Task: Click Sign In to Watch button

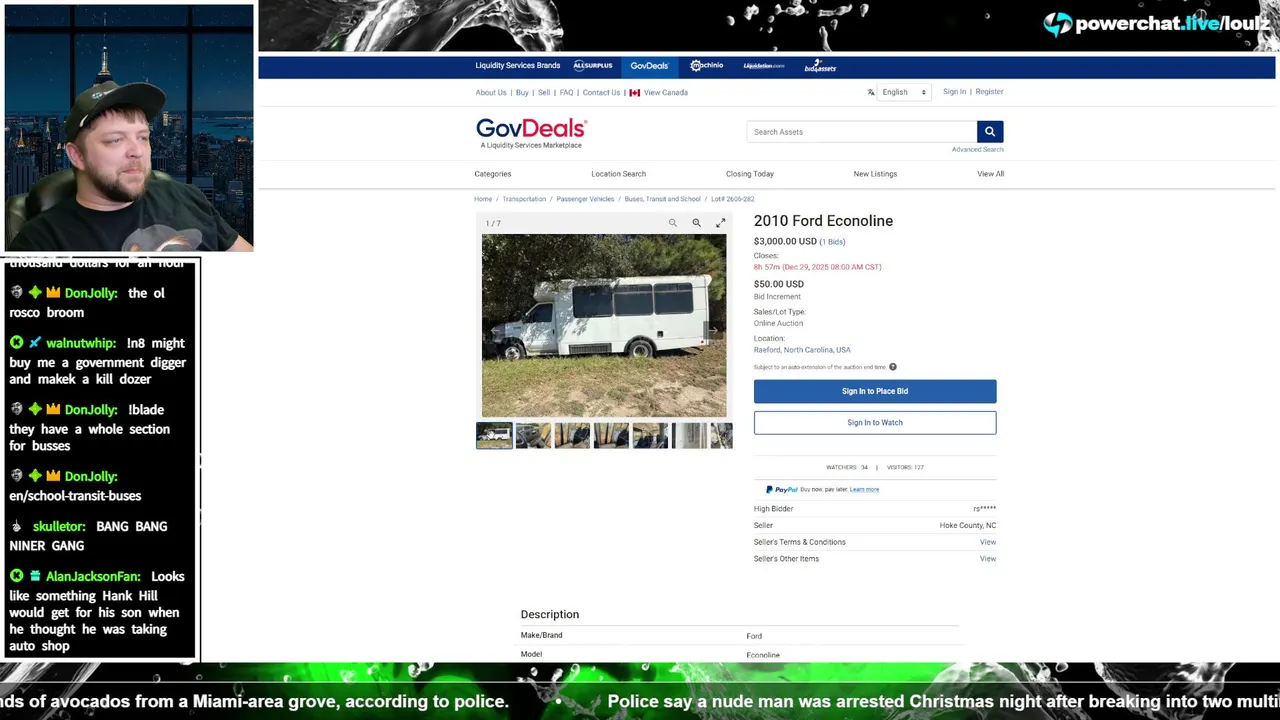Action: [875, 422]
